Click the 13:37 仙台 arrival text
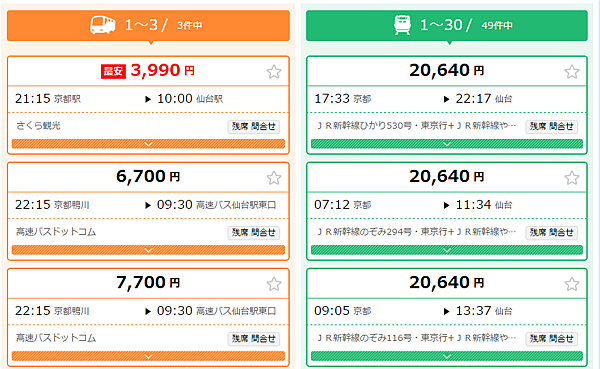The width and height of the screenshot is (600, 369). tap(484, 311)
